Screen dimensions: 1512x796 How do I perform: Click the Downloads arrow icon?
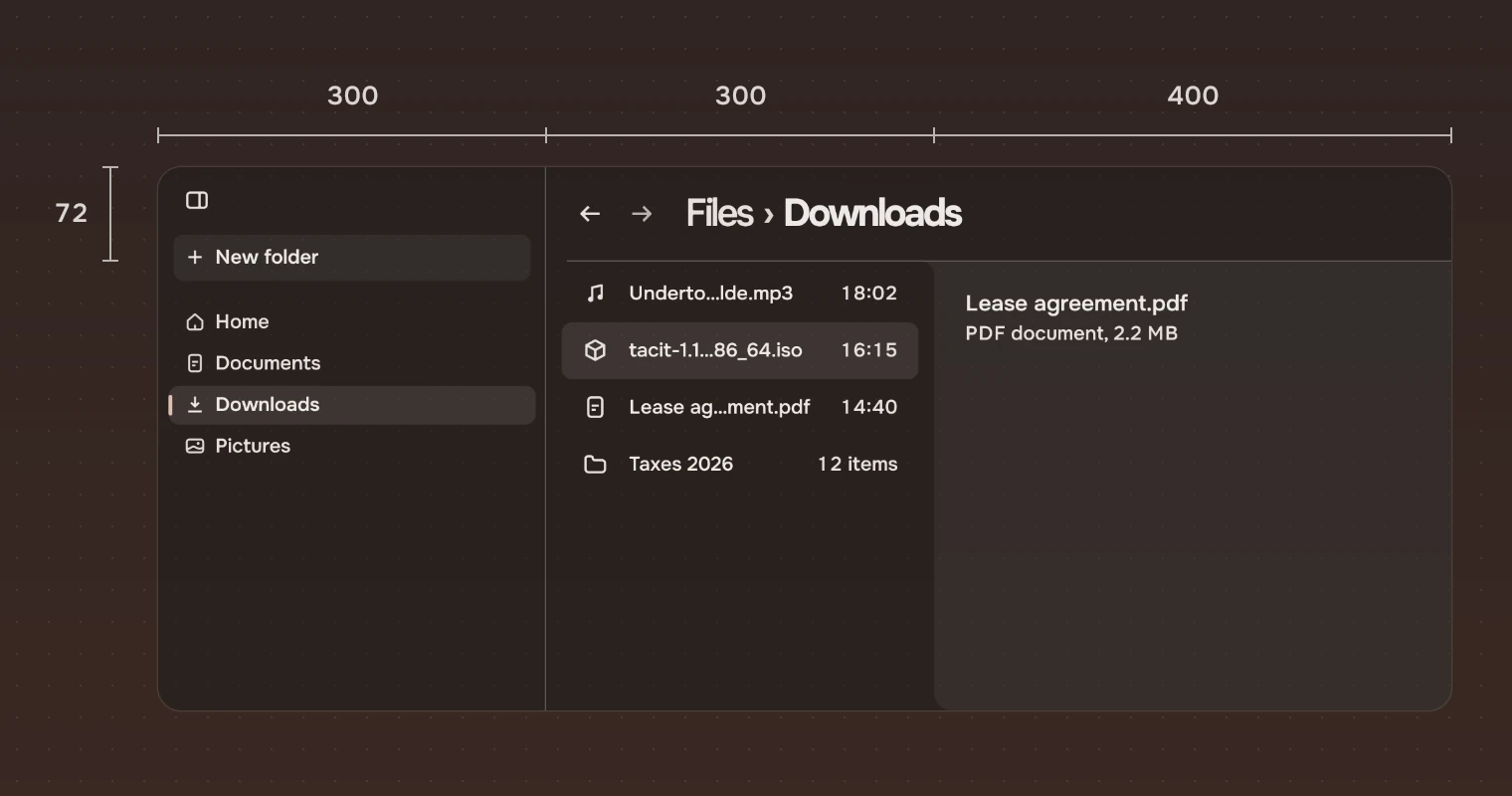pos(195,405)
